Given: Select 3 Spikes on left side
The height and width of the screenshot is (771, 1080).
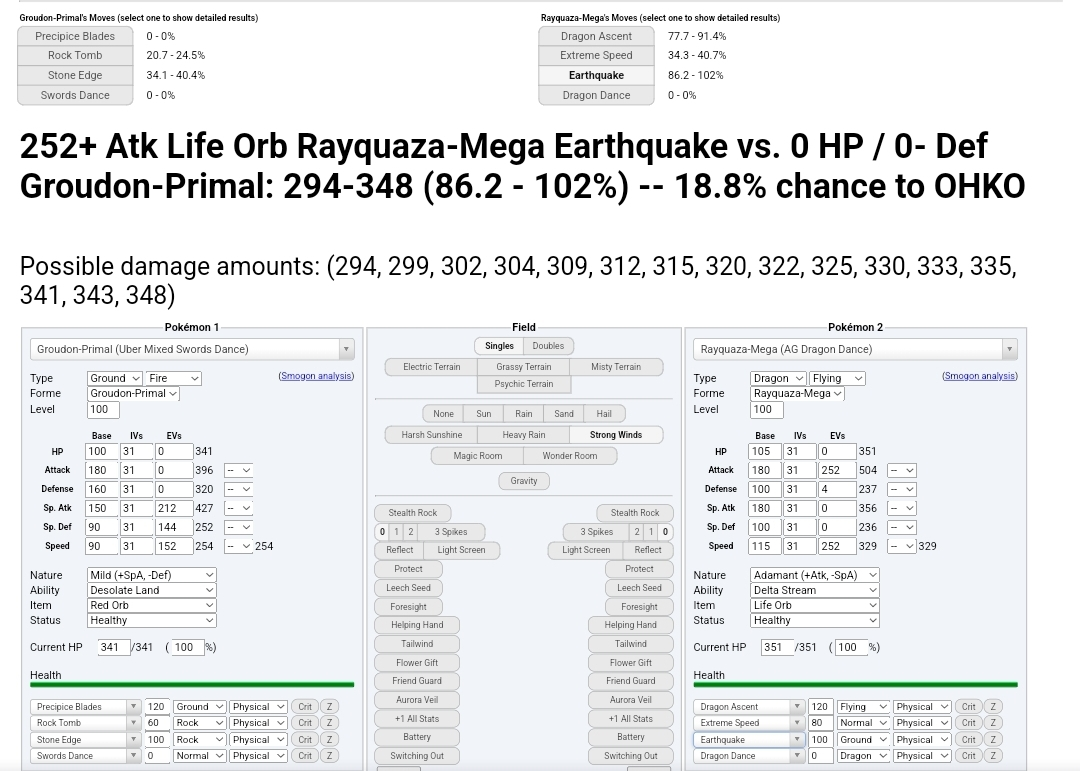Looking at the screenshot, I should pyautogui.click(x=452, y=532).
